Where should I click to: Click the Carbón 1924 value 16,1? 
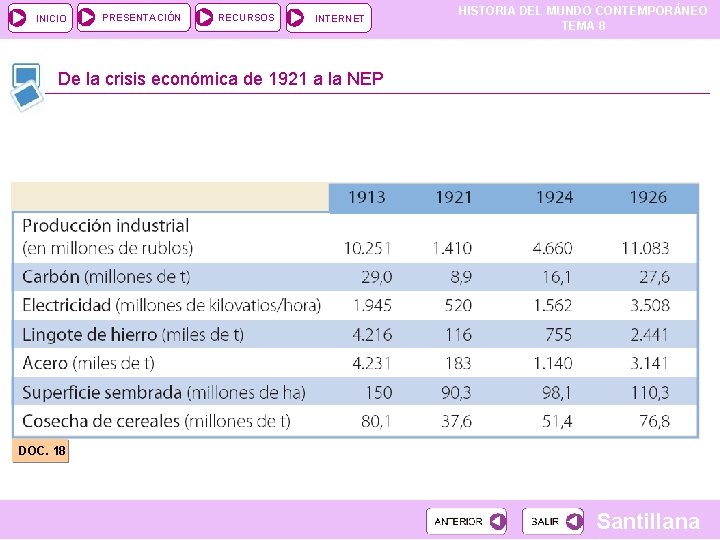[557, 277]
